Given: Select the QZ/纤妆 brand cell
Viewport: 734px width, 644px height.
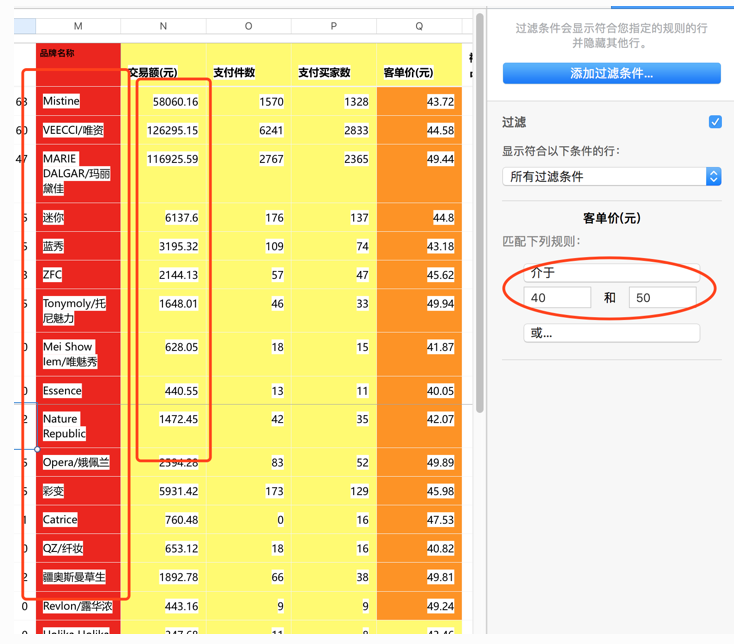Looking at the screenshot, I should coord(78,548).
